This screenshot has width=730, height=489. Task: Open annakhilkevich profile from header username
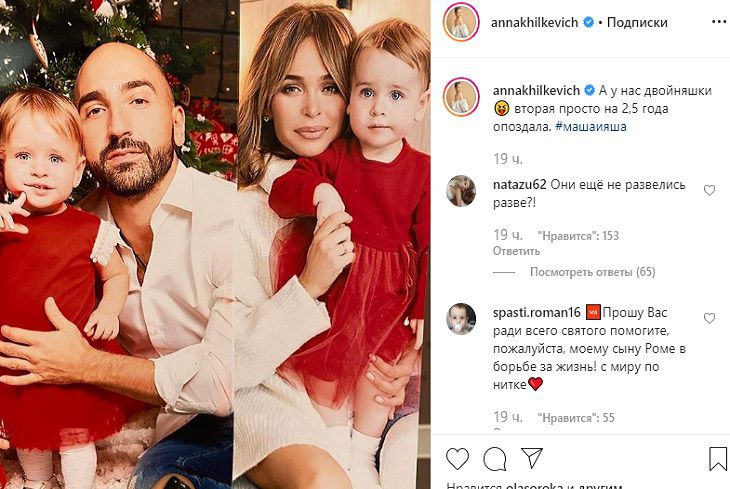point(534,22)
